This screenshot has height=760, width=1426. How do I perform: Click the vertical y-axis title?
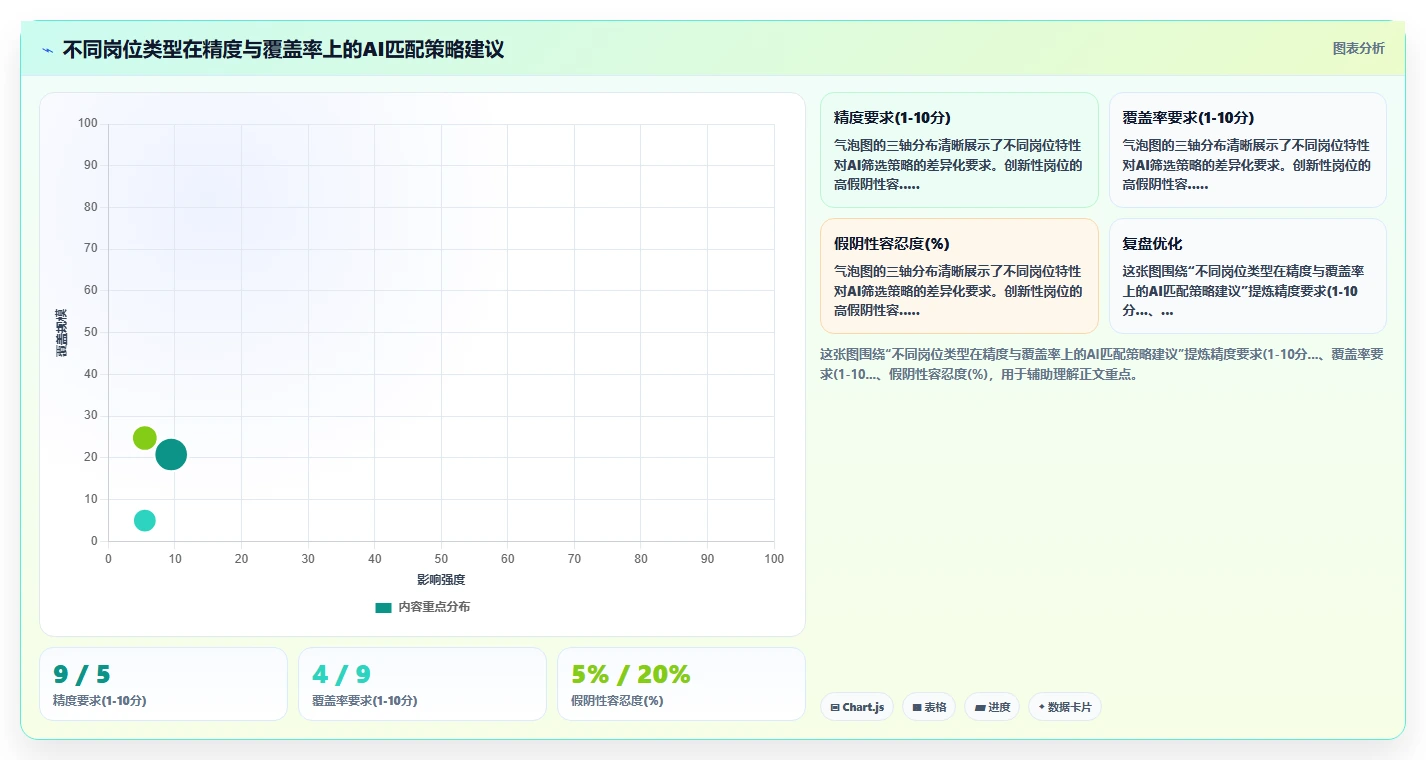pyautogui.click(x=62, y=333)
